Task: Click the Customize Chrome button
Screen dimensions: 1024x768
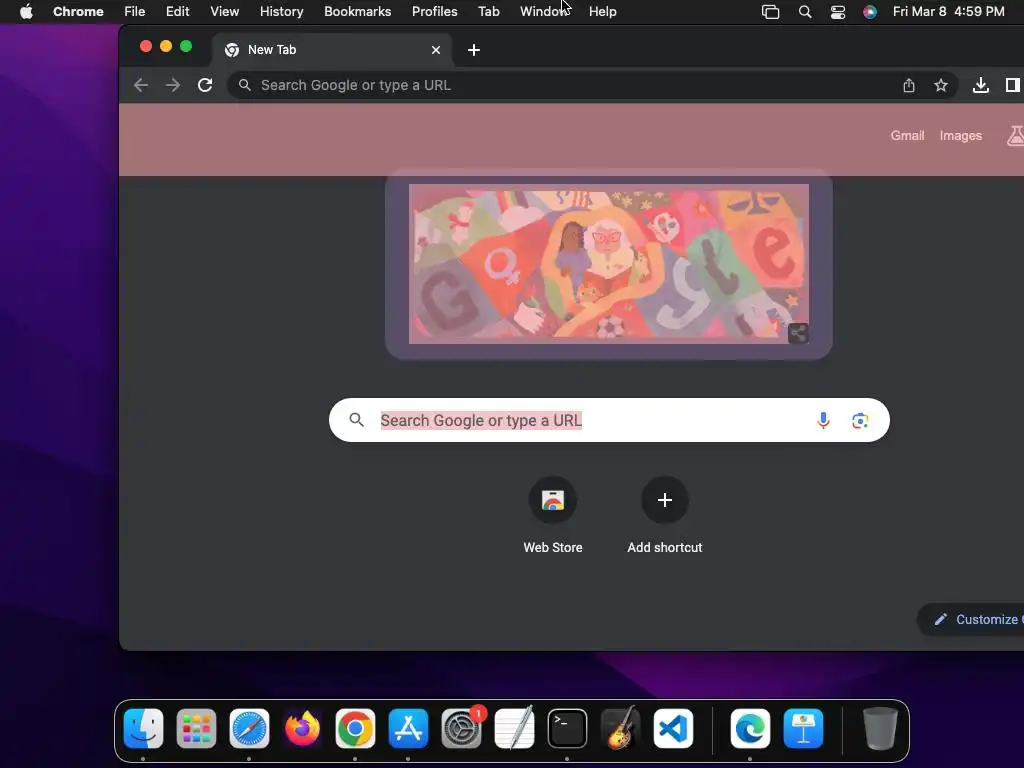Action: tap(972, 619)
